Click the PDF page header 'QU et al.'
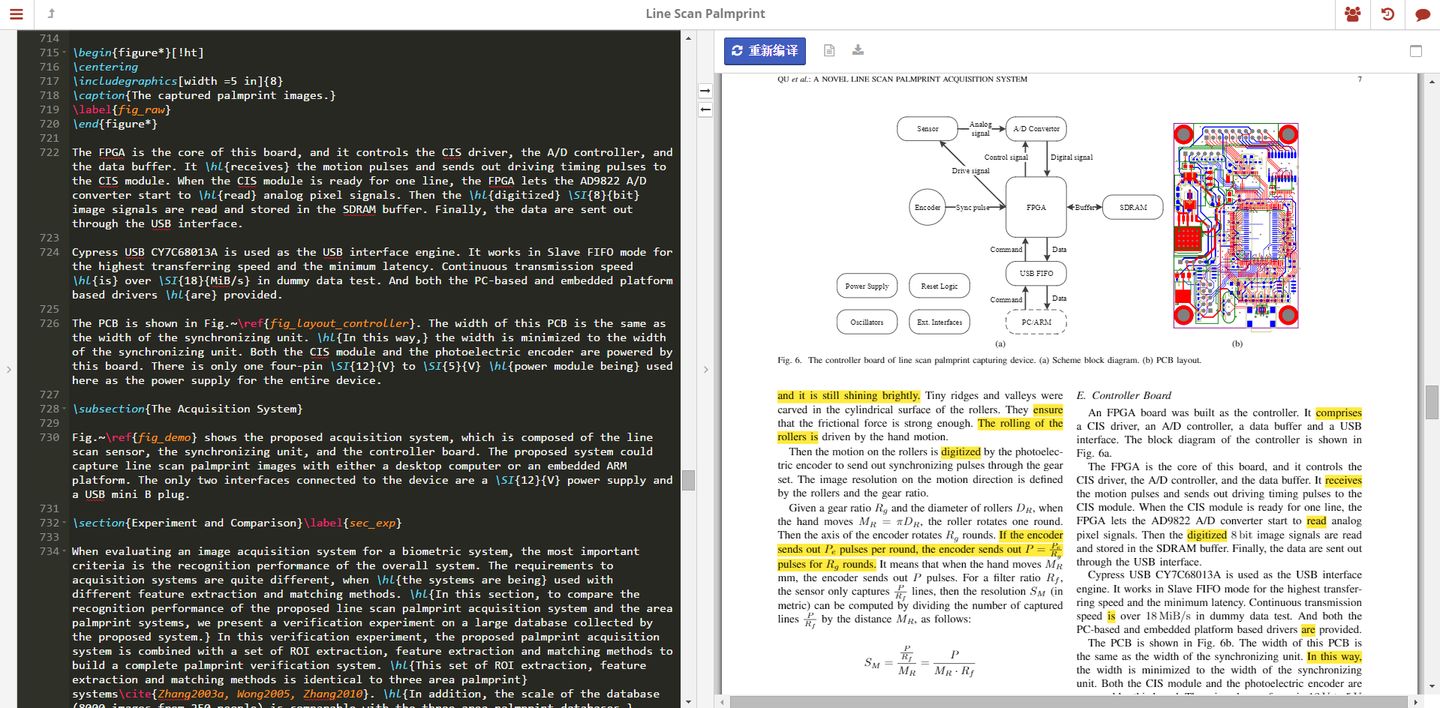Screen dimensions: 1440x708 pos(902,79)
